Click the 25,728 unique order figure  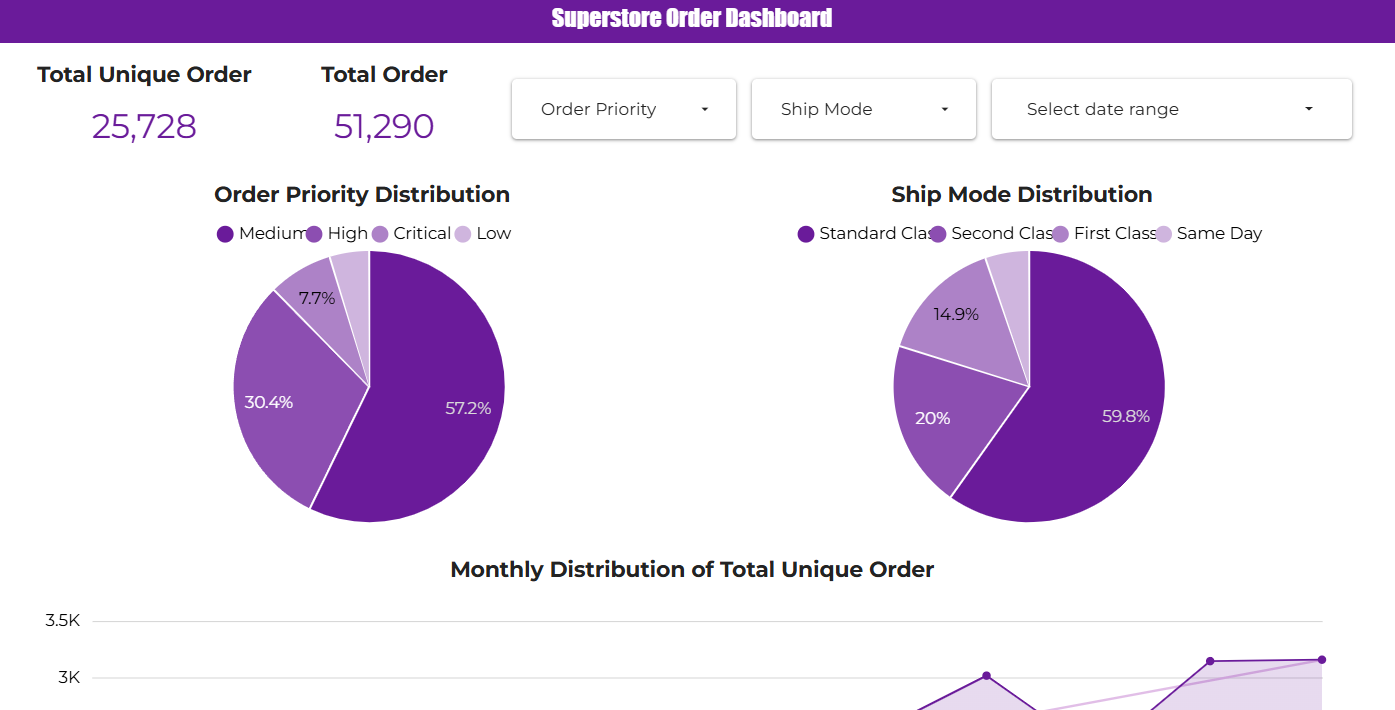click(x=143, y=127)
